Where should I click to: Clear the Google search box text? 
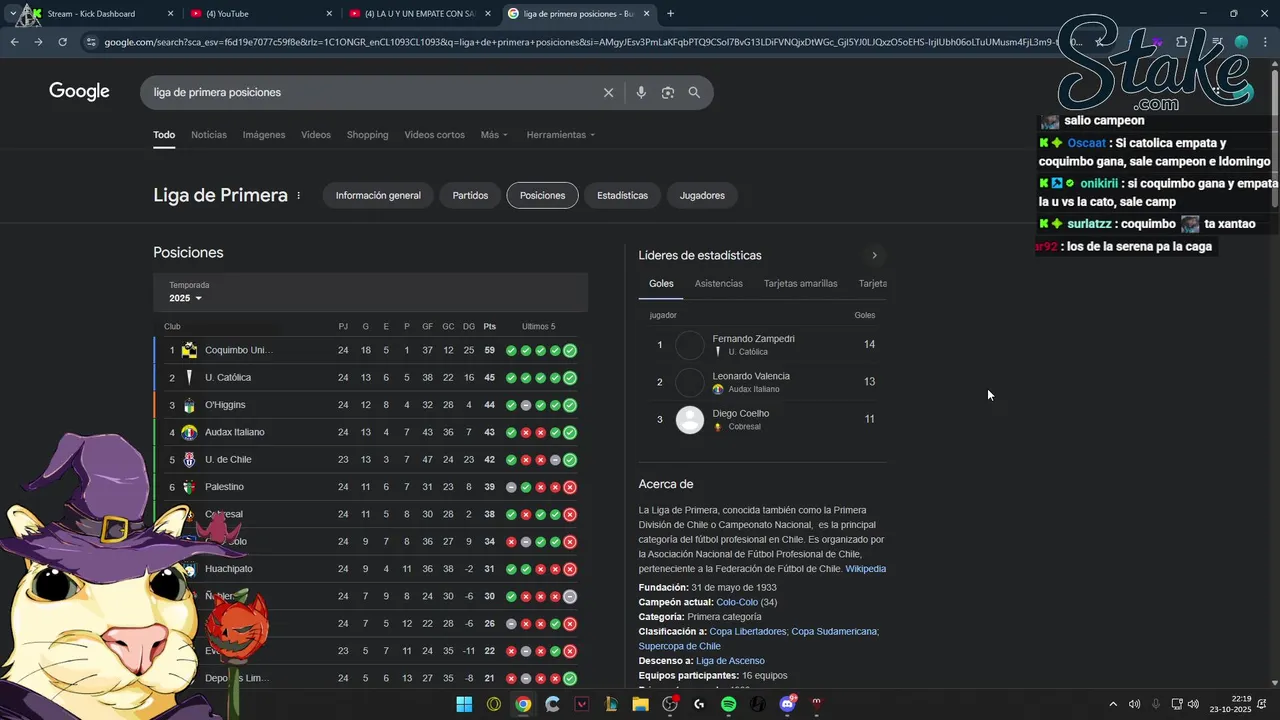[608, 92]
